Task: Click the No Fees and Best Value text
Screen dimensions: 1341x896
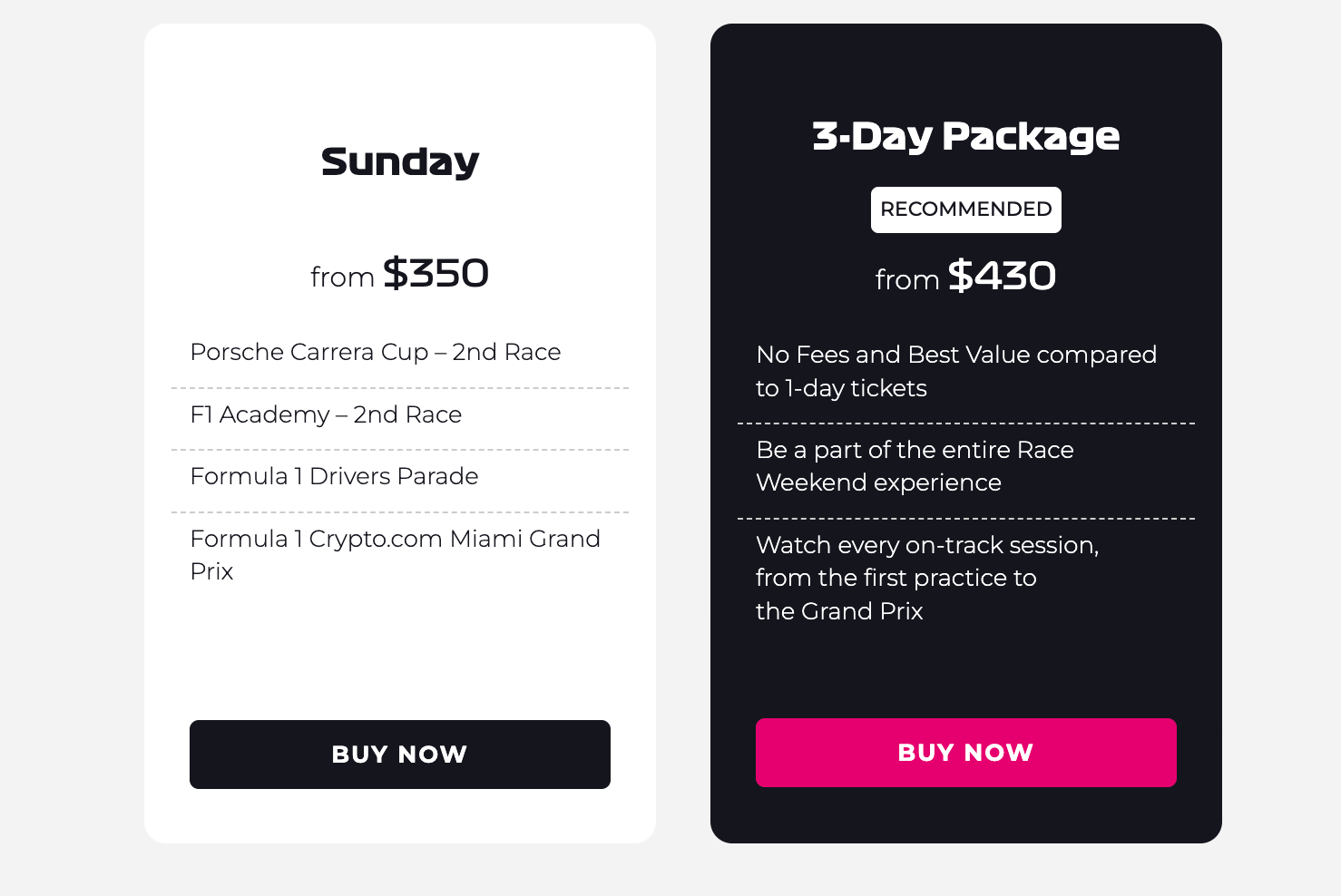Action: [x=956, y=371]
